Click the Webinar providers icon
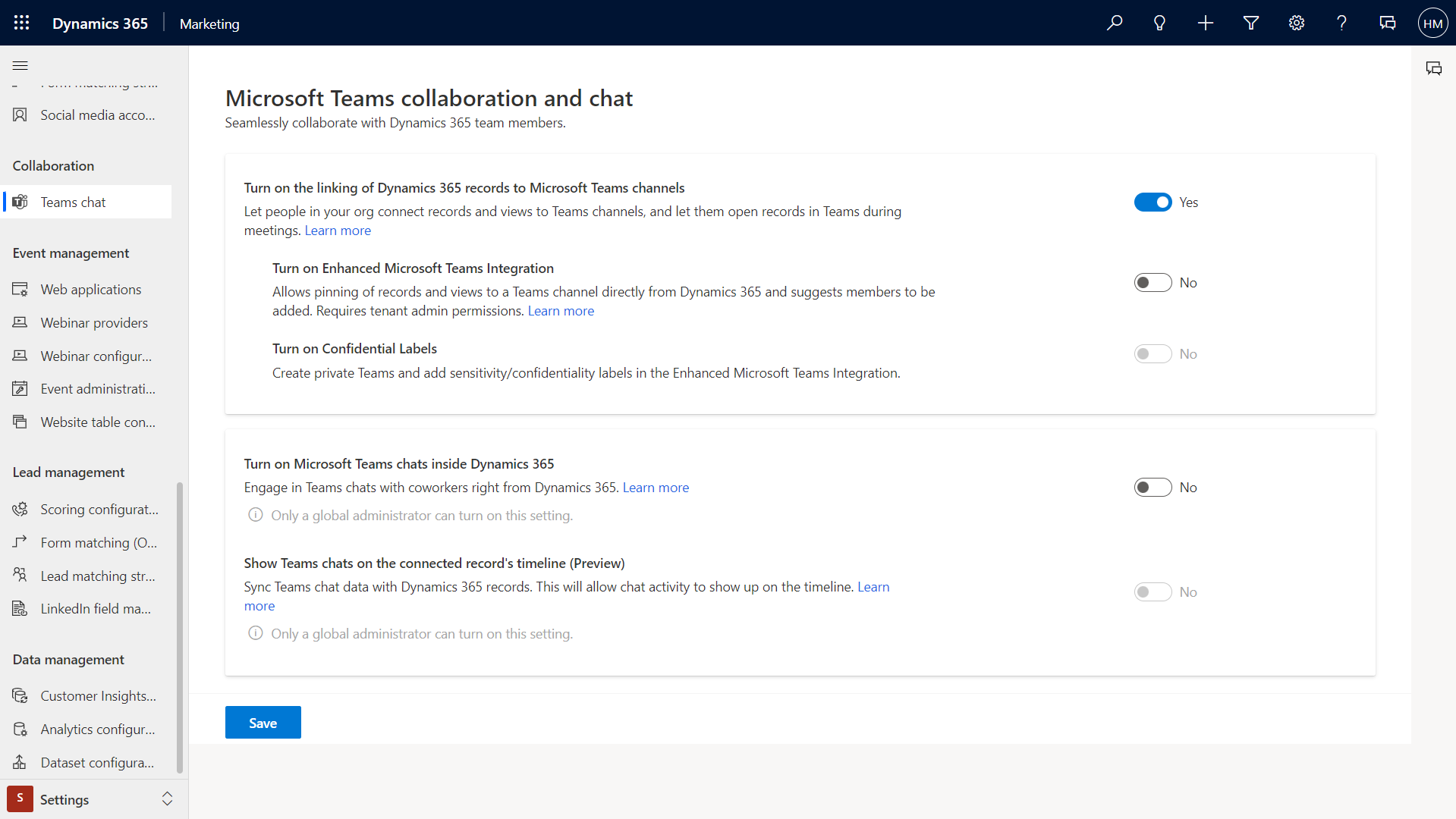The width and height of the screenshot is (1456, 819). (x=20, y=322)
